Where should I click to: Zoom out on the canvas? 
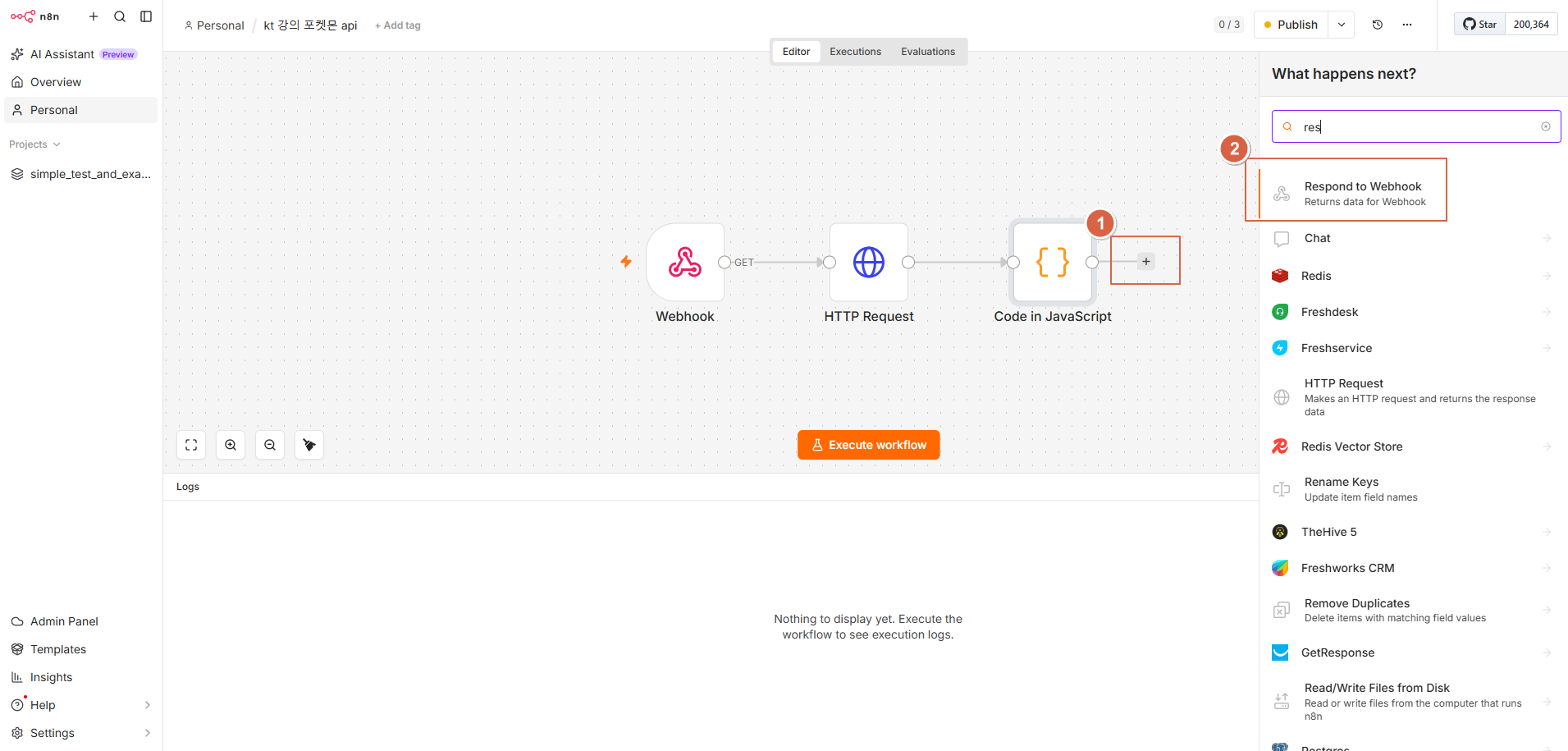point(270,445)
